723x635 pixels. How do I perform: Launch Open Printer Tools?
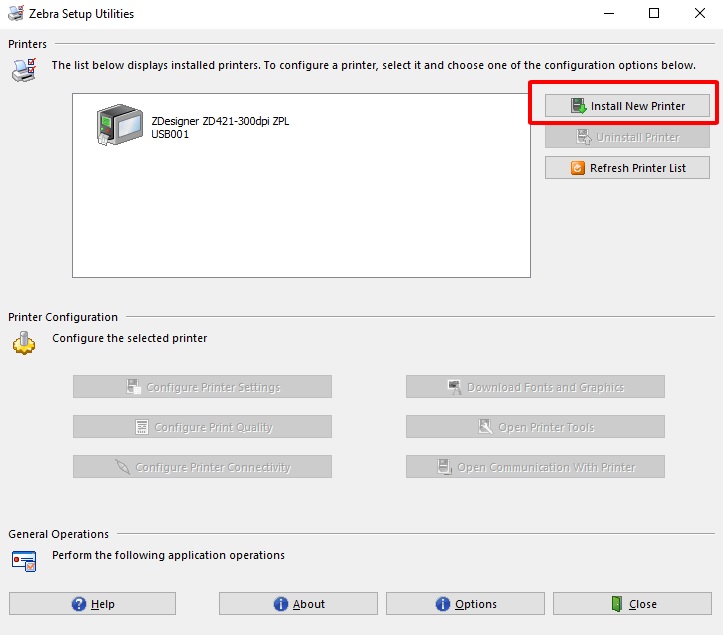[535, 427]
